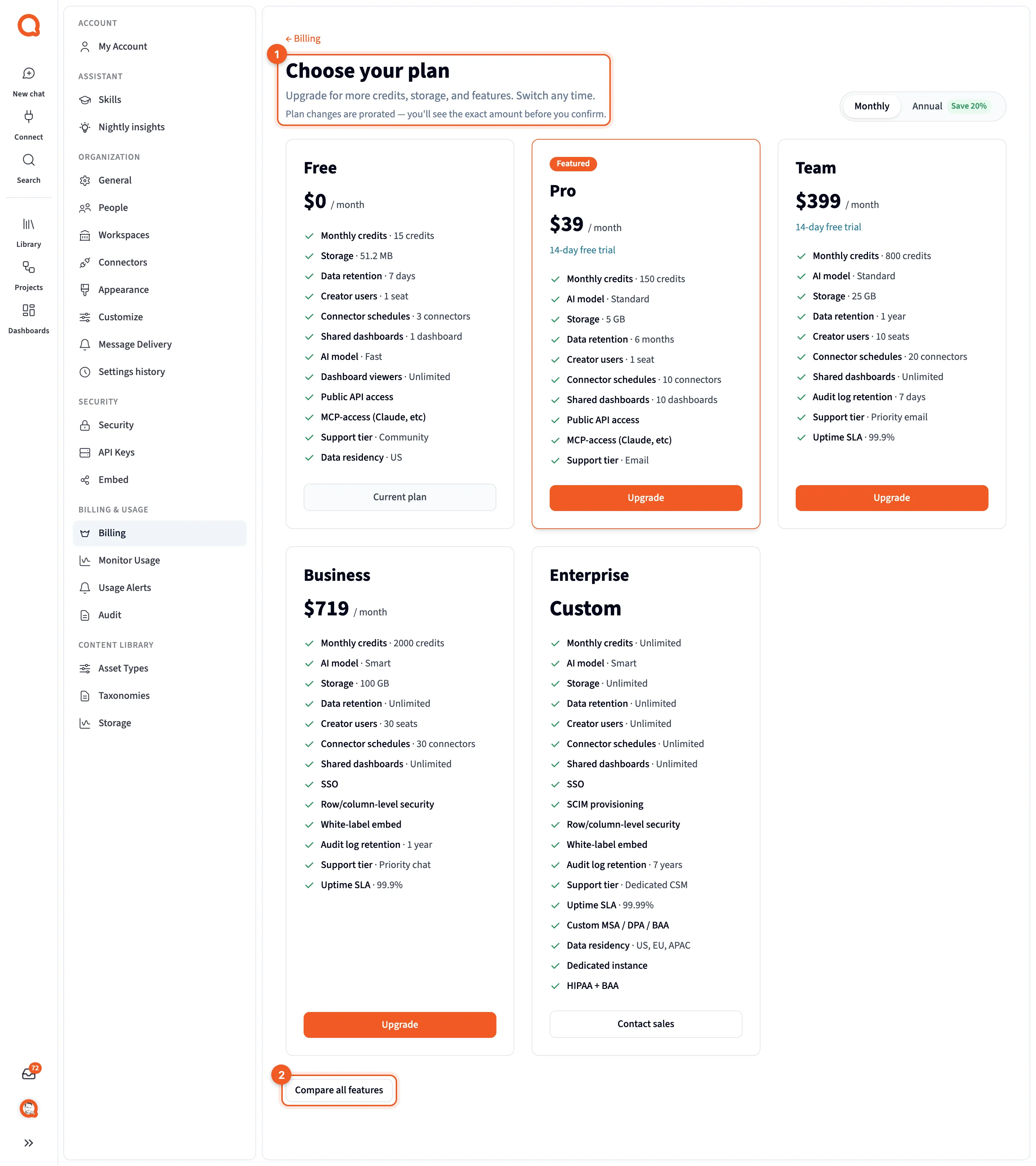Open the inbox with 72 notifications
Screen dimensions: 1036x1166
(29, 1074)
